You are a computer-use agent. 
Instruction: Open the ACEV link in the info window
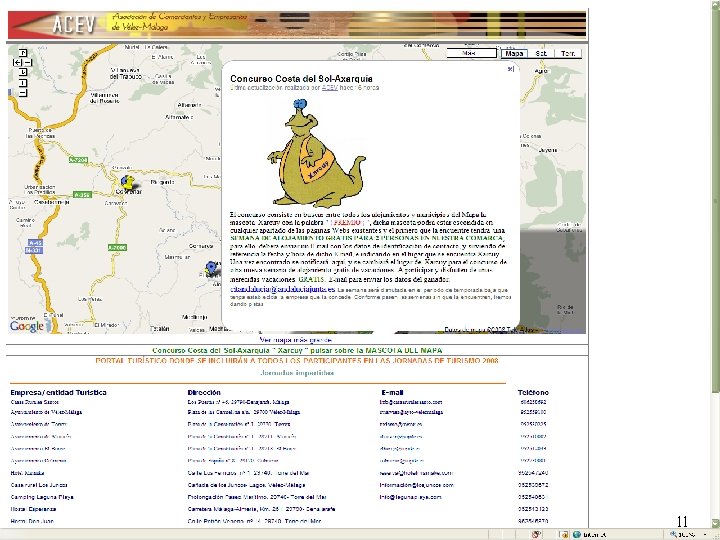click(330, 87)
